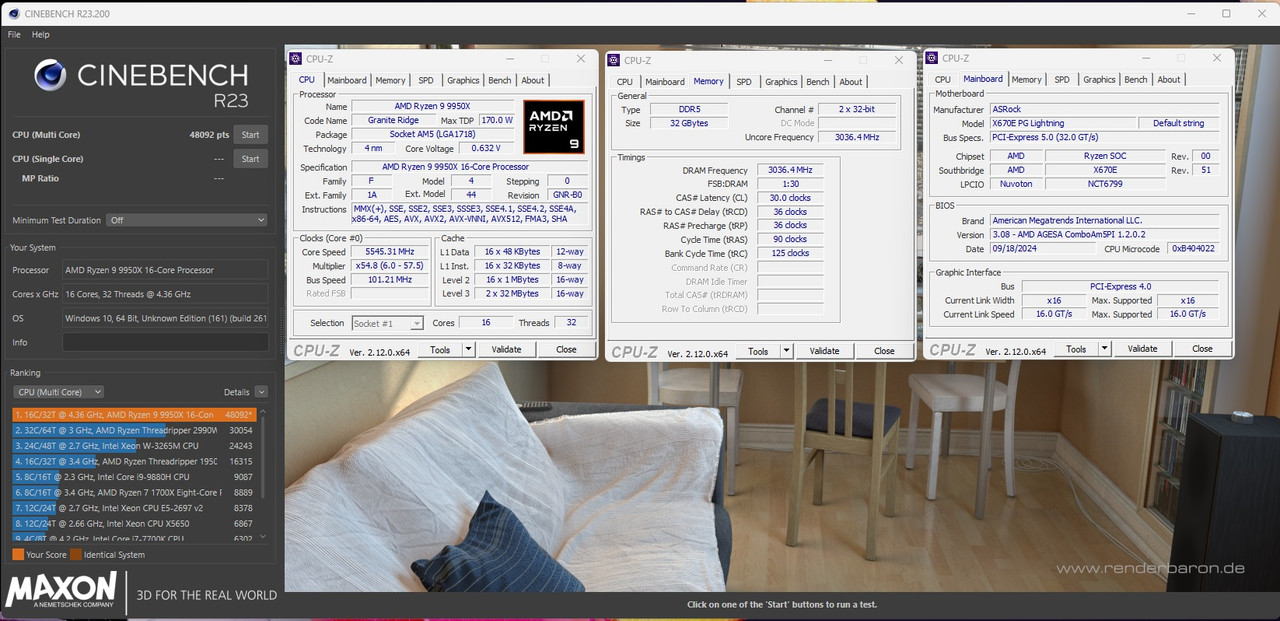Start the CPU Single Core test
The width and height of the screenshot is (1280, 621).
point(251,158)
